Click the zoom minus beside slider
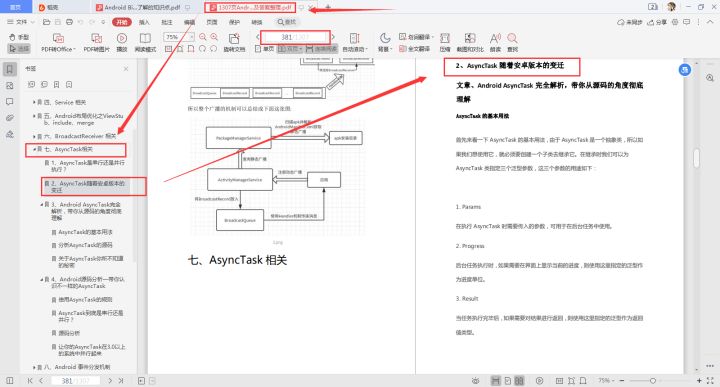 click(x=622, y=381)
